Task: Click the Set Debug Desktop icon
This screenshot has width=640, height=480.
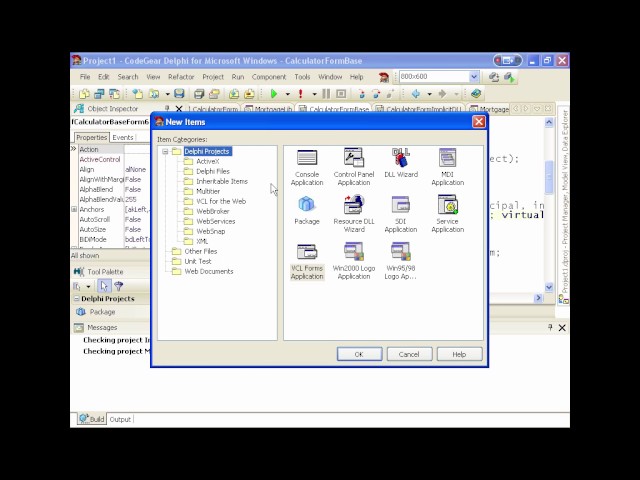Action: click(509, 77)
